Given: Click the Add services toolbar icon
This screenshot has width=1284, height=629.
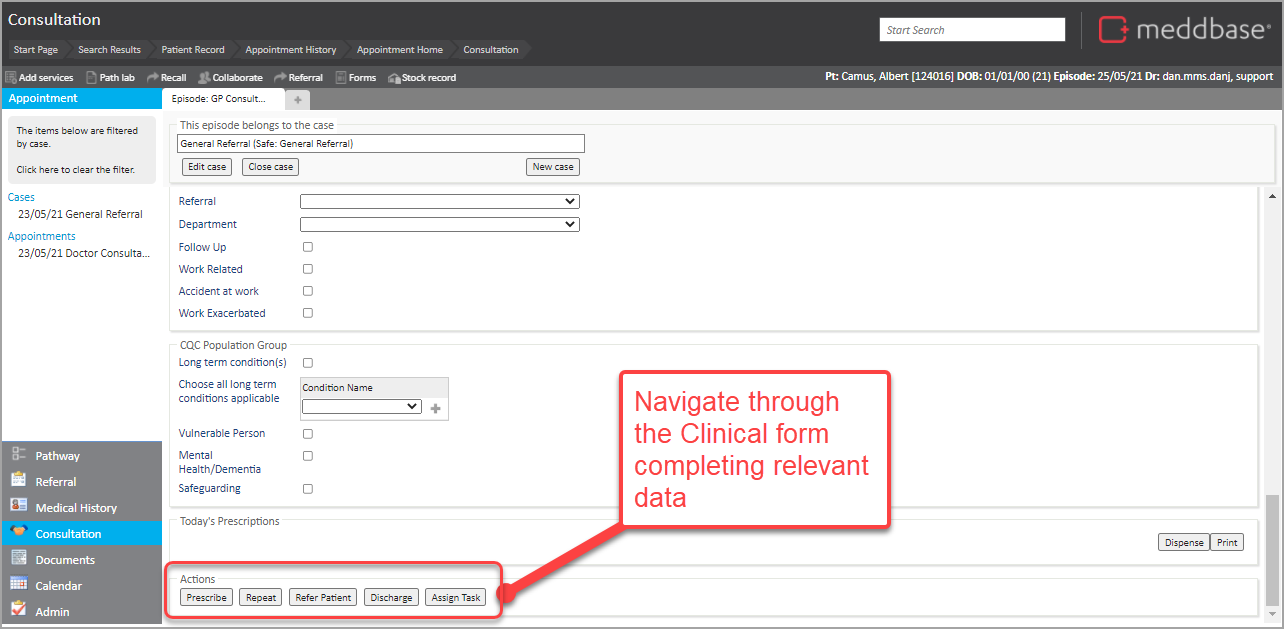Looking at the screenshot, I should coord(11,77).
